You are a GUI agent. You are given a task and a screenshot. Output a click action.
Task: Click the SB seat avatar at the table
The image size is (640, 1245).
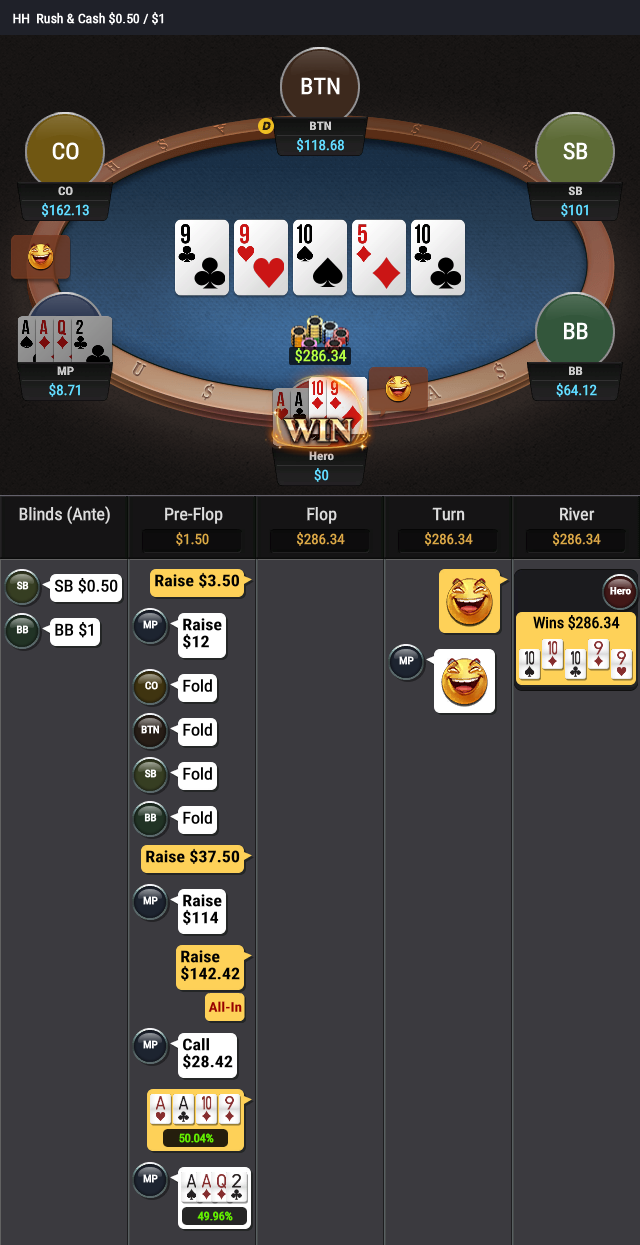[575, 152]
